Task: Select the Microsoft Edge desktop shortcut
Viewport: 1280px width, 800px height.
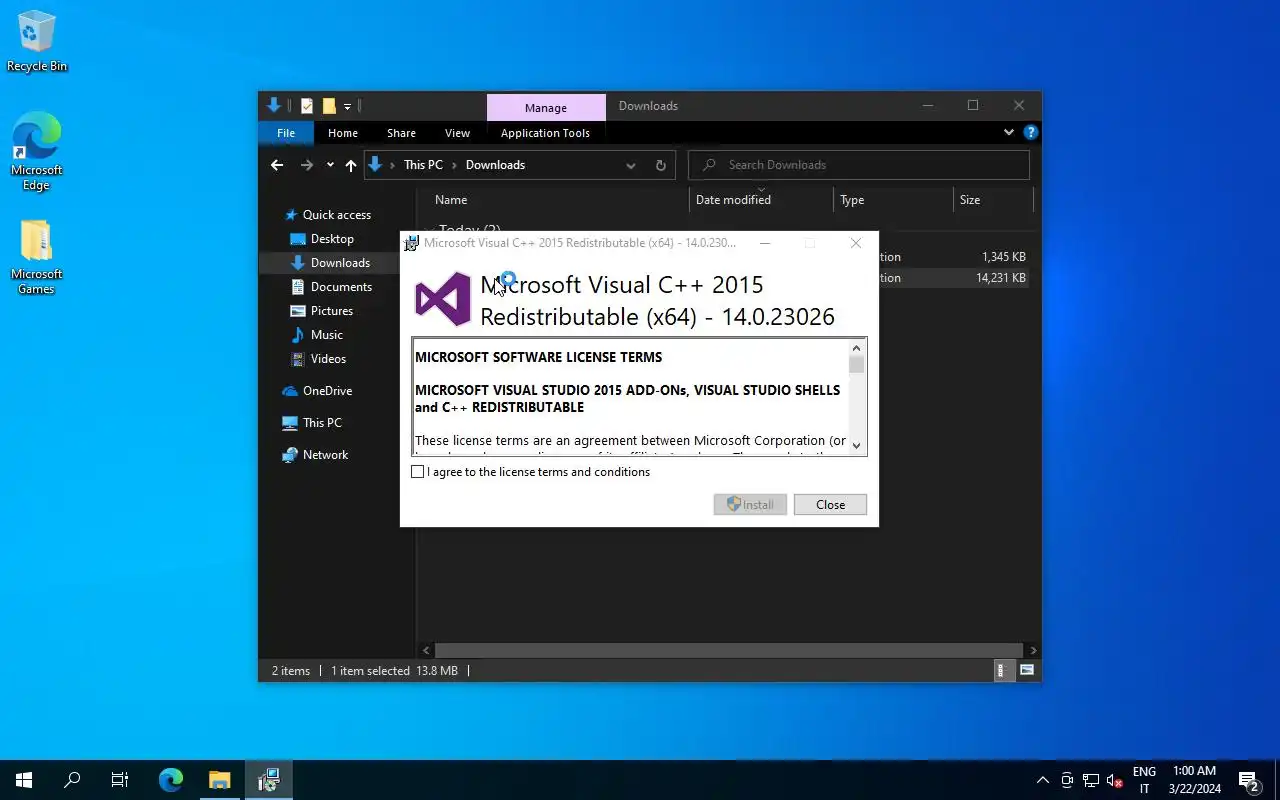Action: tap(37, 151)
